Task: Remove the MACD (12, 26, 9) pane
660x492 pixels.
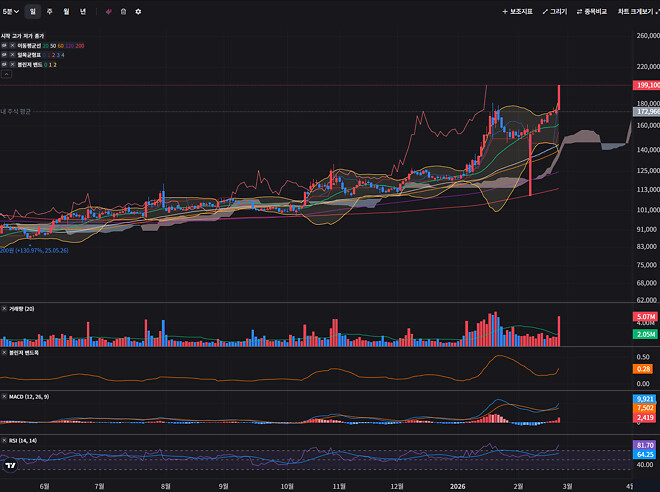Action: tap(4, 397)
